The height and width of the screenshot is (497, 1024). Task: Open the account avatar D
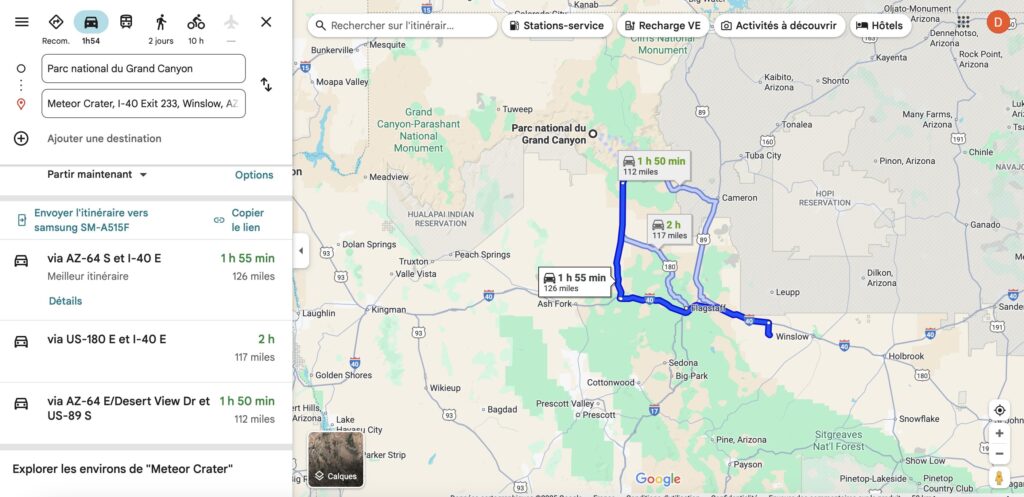coord(997,22)
